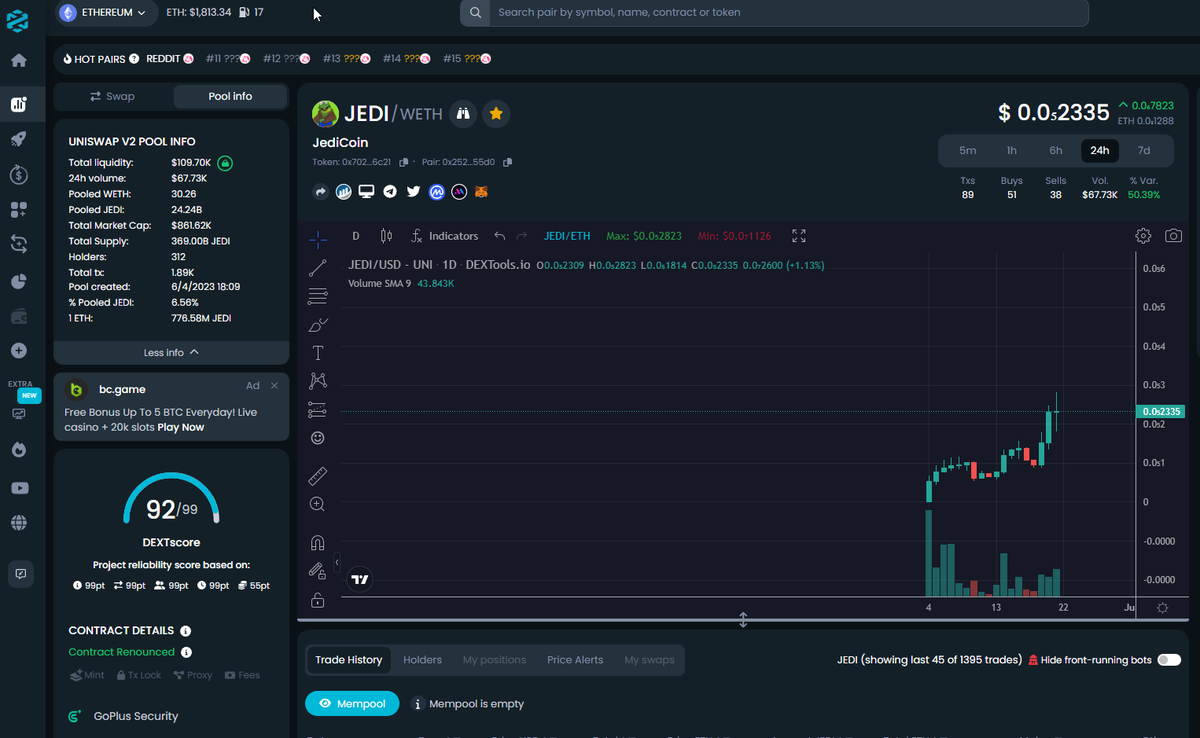Collapse pool details with Less info
1200x738 pixels.
pyautogui.click(x=171, y=352)
